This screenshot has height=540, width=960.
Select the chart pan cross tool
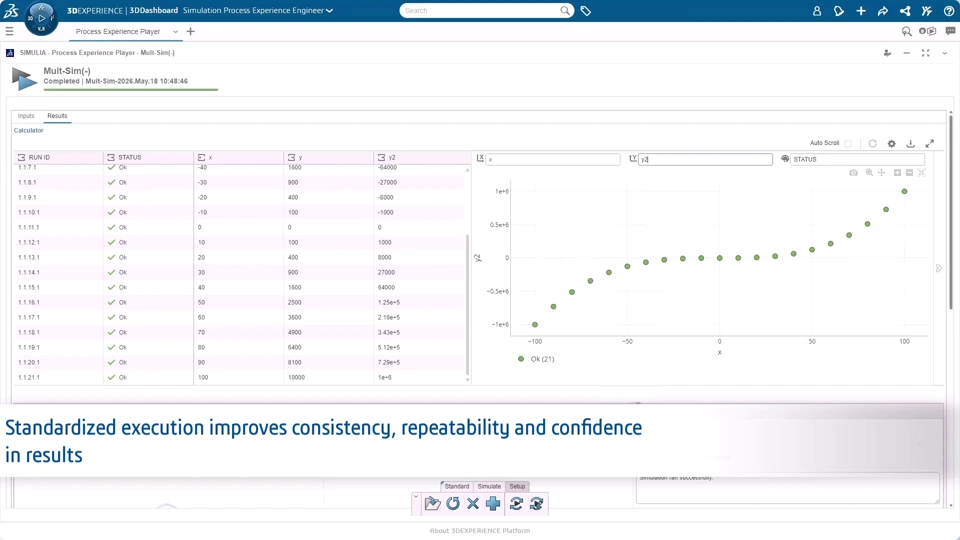tap(882, 173)
